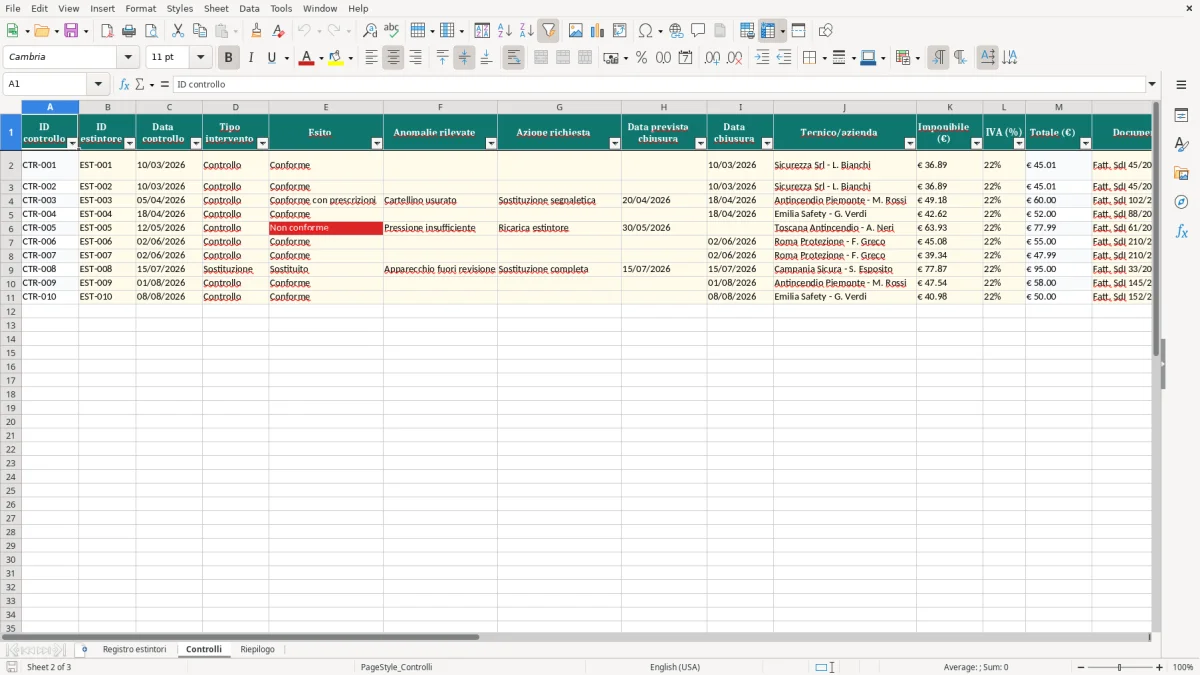
Task: Insert an image using toolbar icon
Action: (576, 31)
